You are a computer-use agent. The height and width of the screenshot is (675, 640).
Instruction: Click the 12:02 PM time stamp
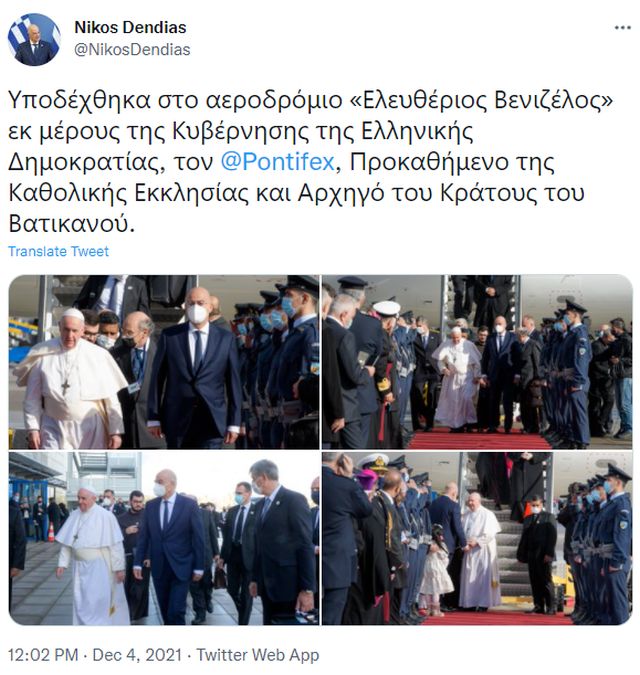coord(43,655)
